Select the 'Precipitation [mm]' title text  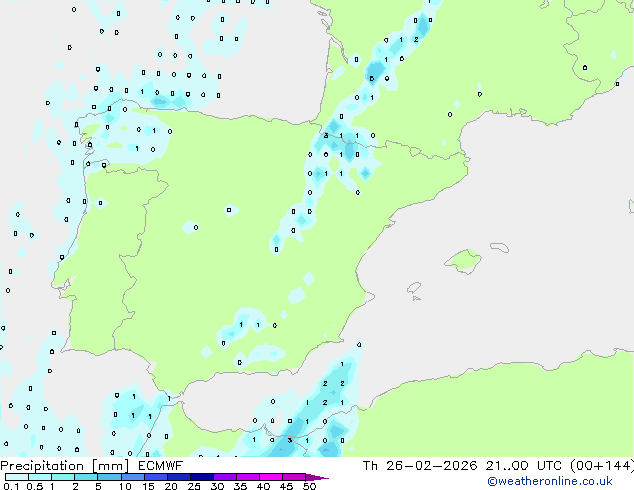click(x=64, y=466)
